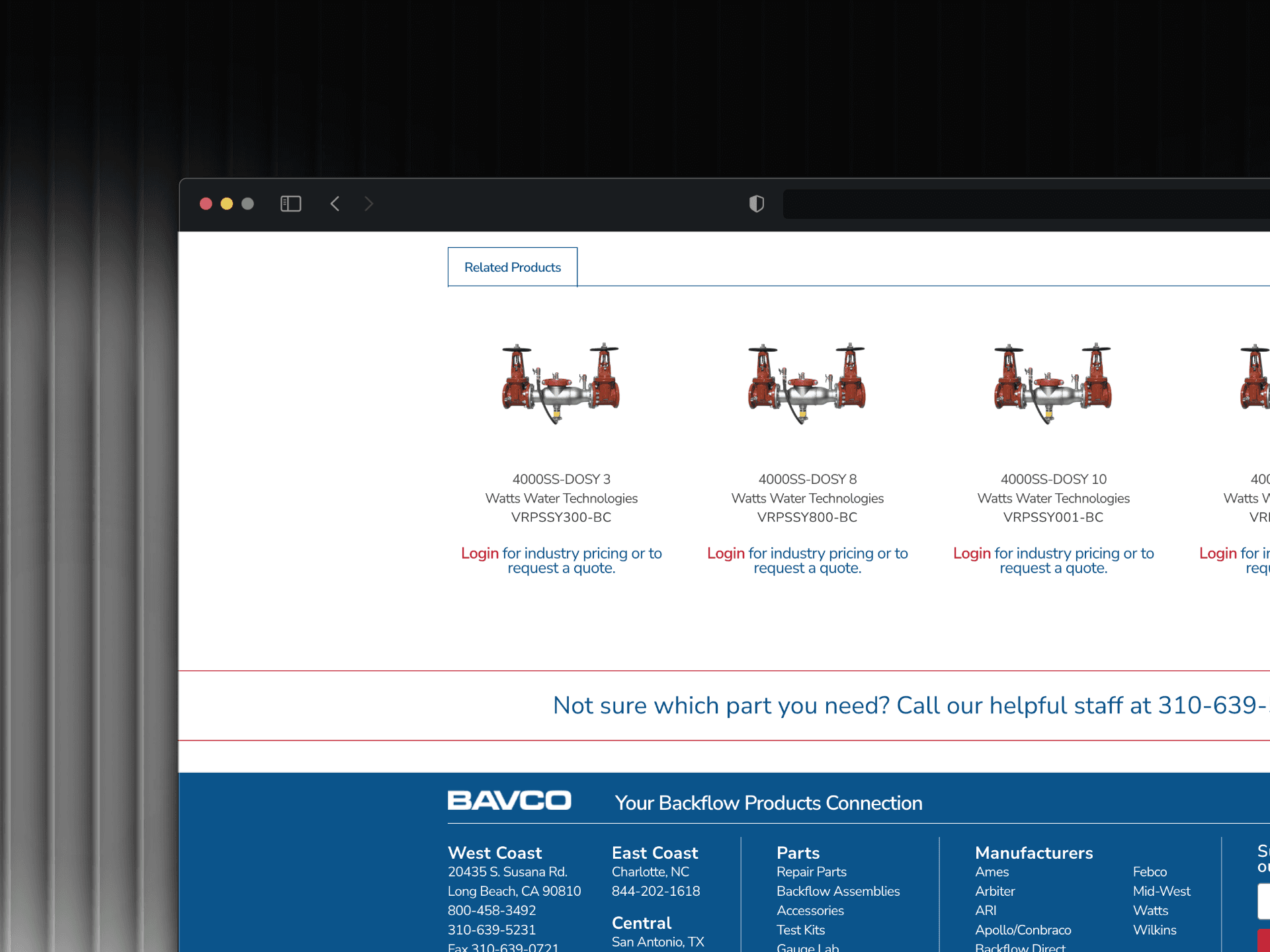
Task: Click the BAVCO logo in the footer
Action: (x=509, y=801)
